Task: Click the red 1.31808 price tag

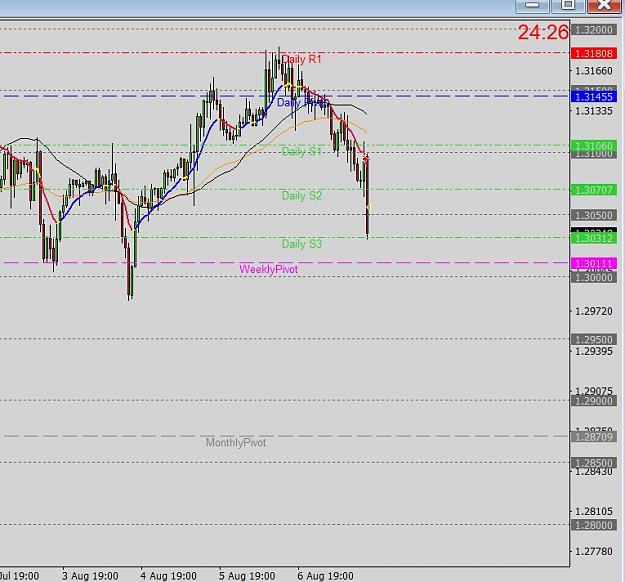Action: [x=594, y=53]
